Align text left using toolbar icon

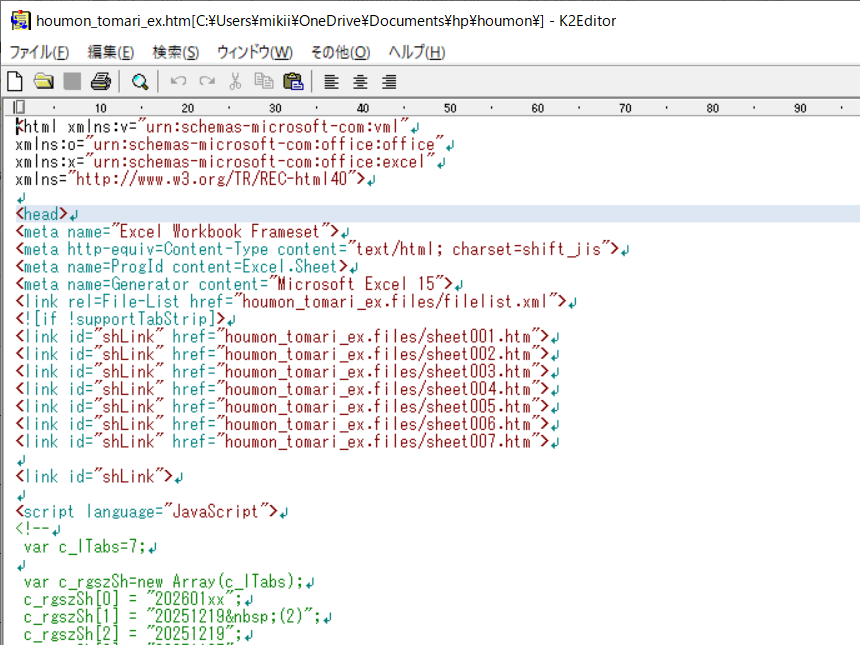(331, 82)
